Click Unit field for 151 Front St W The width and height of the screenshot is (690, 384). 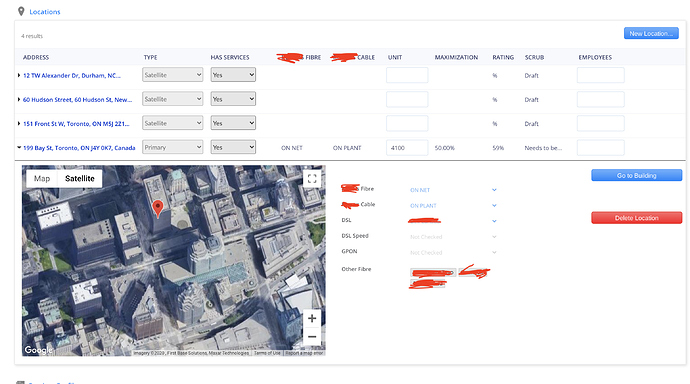point(407,124)
